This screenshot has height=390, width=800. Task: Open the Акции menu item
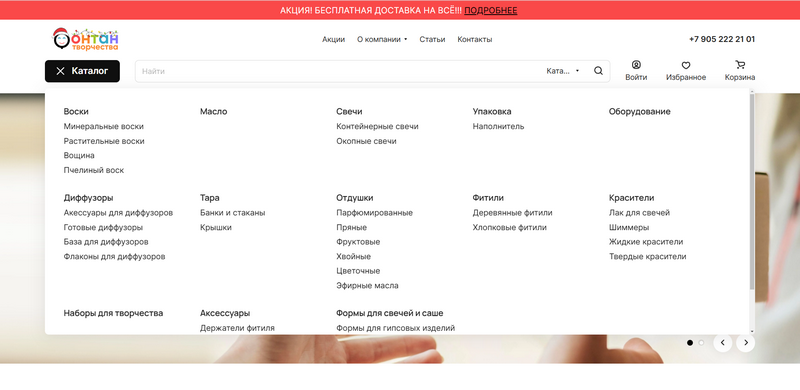click(x=333, y=39)
